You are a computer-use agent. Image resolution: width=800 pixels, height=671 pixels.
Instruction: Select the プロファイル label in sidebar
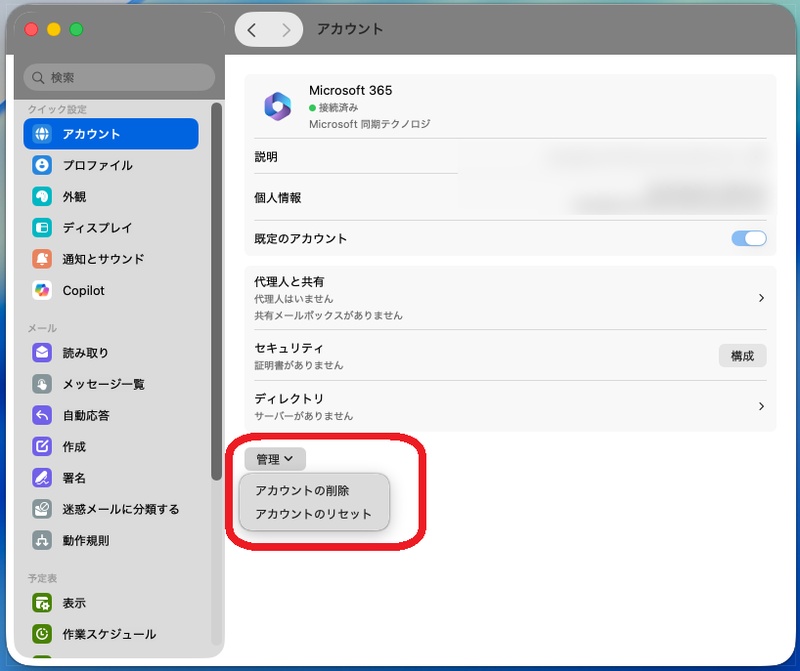point(97,165)
